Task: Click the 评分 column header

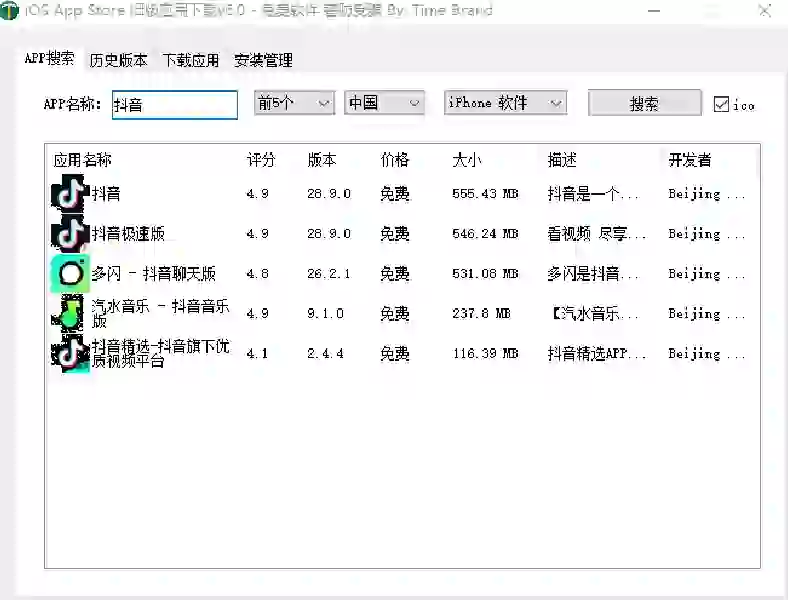Action: point(261,160)
